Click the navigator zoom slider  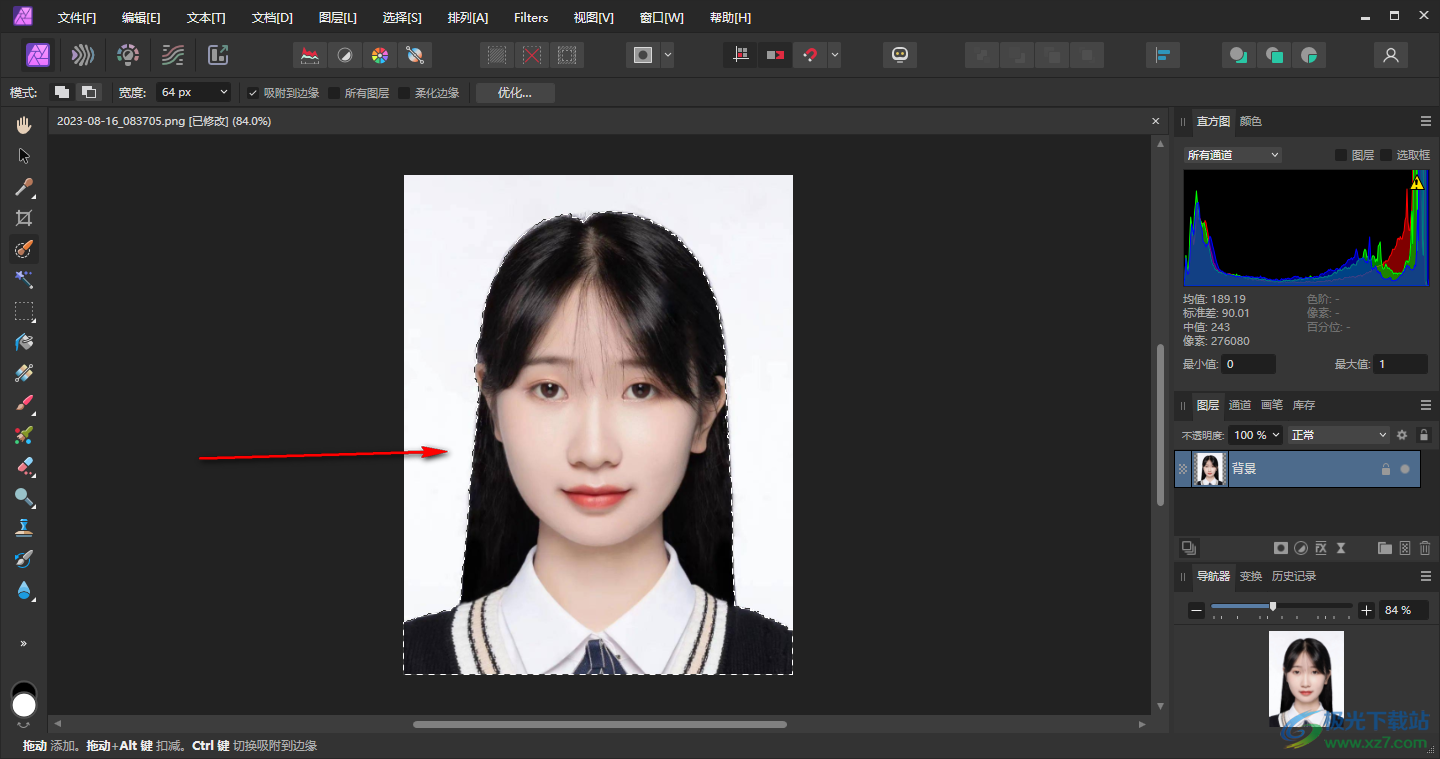1273,607
